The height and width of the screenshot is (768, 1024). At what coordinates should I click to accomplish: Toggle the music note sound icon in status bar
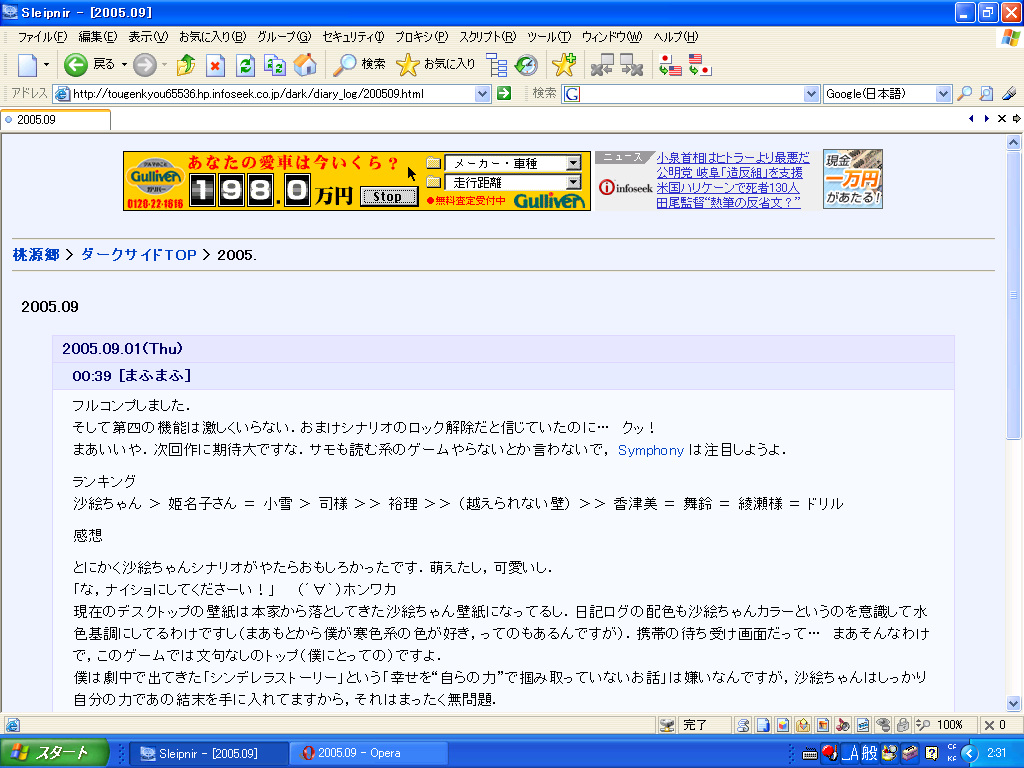pos(842,725)
